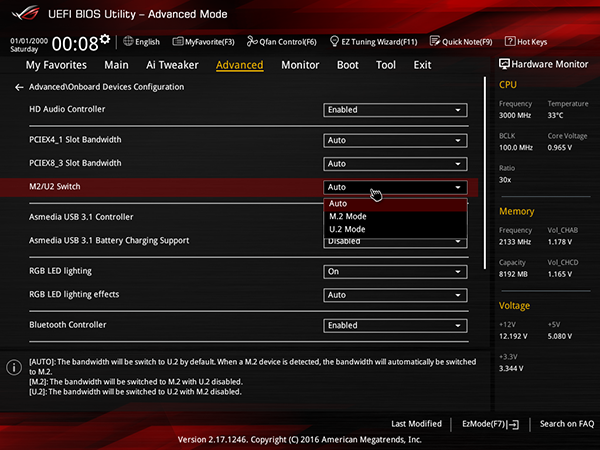This screenshot has height=450, width=600.
Task: Go to the Boot tab
Action: click(347, 65)
